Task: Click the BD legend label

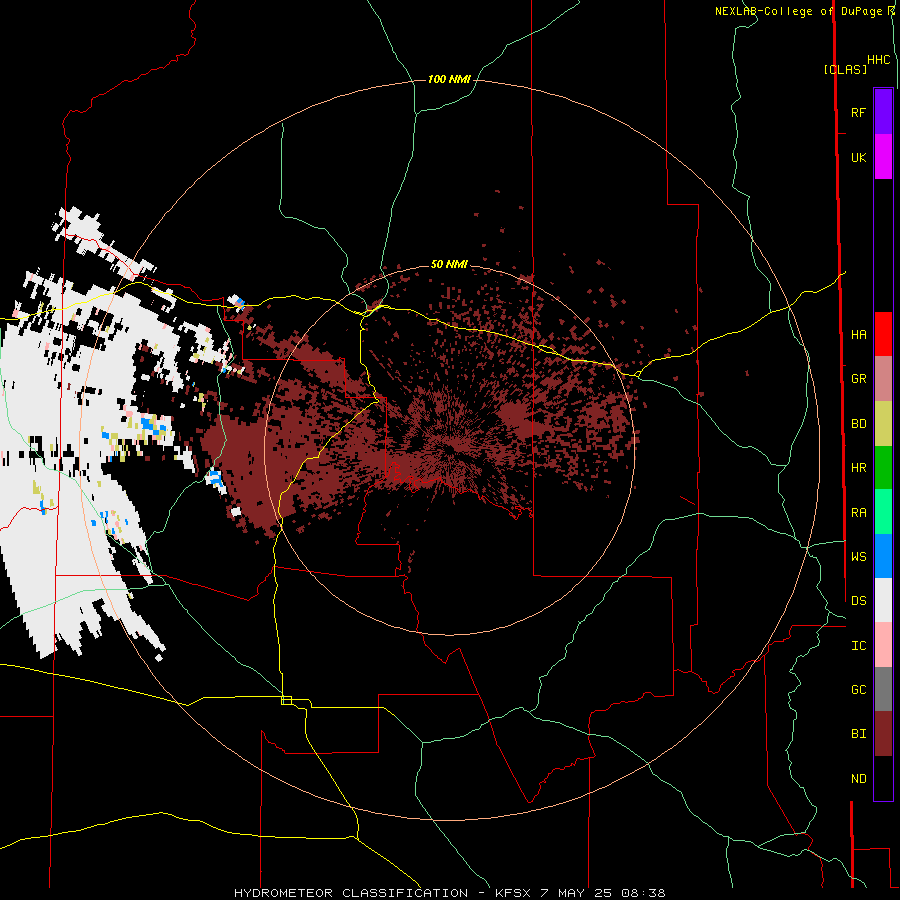Action: [x=858, y=424]
